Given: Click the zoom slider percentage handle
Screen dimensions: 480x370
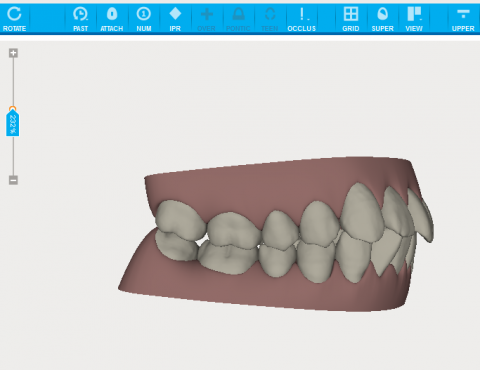Looking at the screenshot, I should (x=13, y=123).
